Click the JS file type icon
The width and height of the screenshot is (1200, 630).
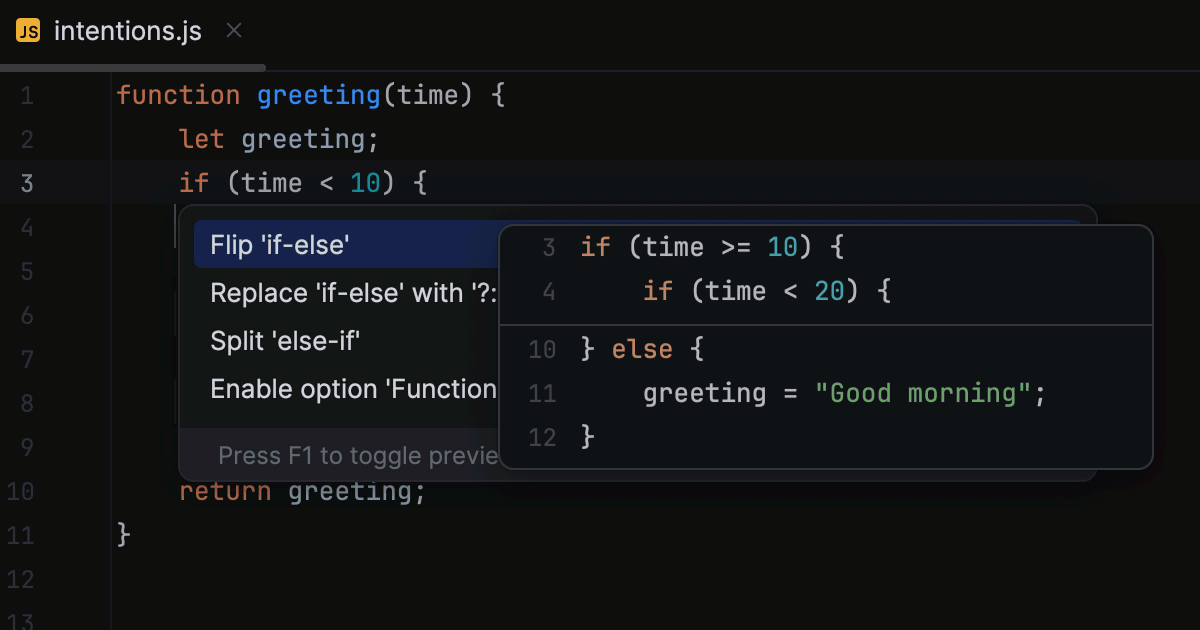click(28, 31)
